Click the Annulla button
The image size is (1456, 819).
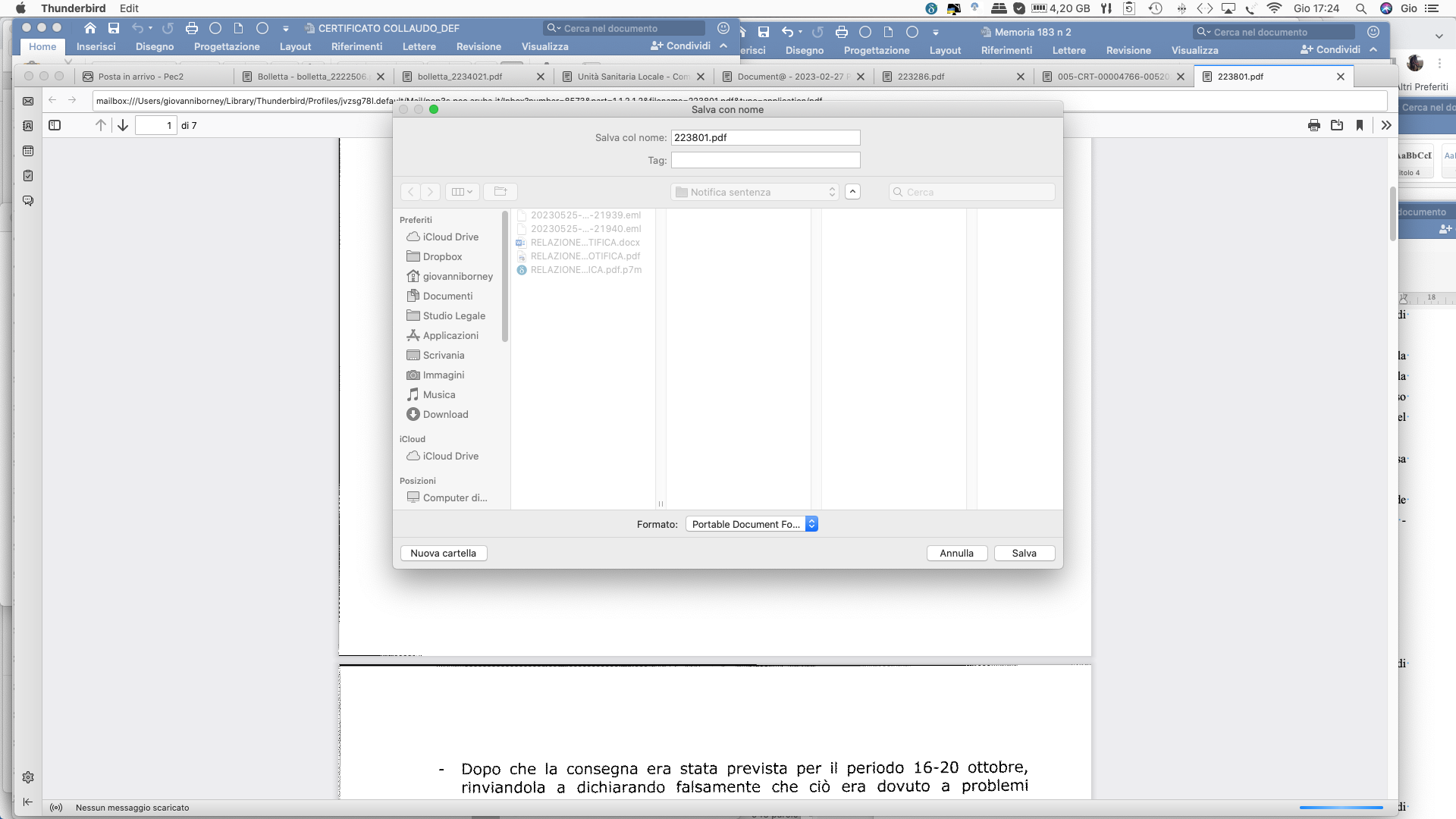click(956, 553)
